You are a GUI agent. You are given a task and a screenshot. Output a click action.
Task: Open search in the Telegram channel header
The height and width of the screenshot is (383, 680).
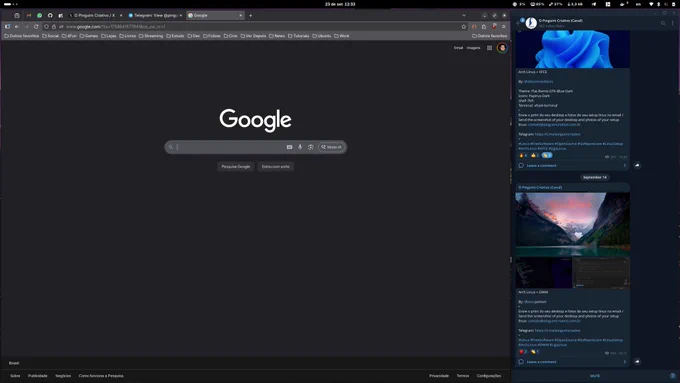(663, 23)
